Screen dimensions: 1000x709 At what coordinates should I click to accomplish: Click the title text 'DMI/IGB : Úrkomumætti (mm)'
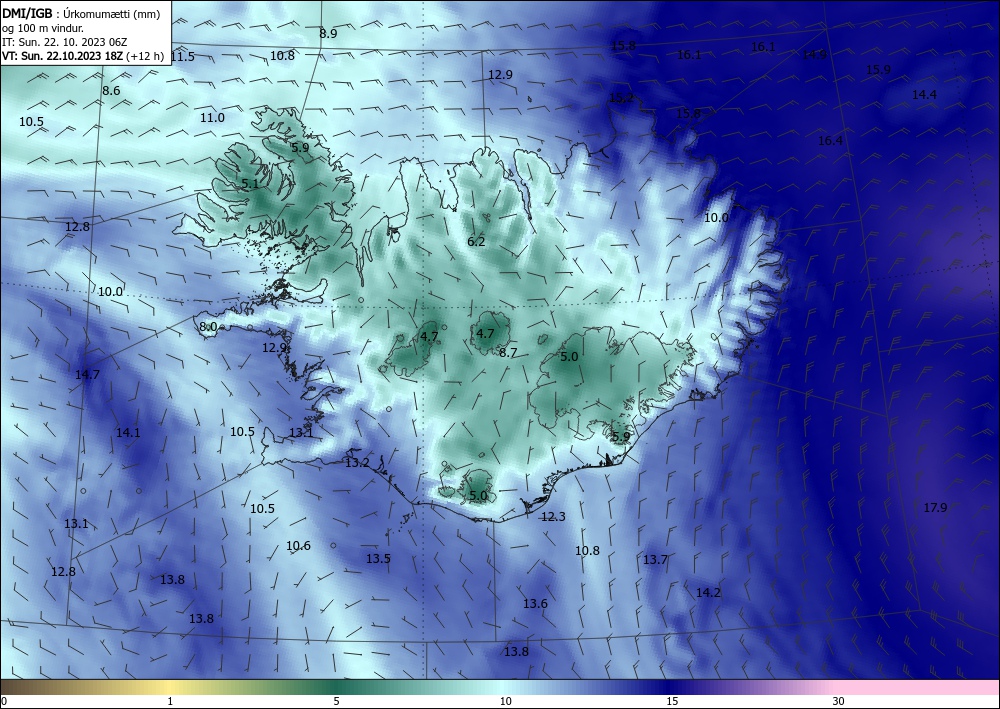pos(81,13)
